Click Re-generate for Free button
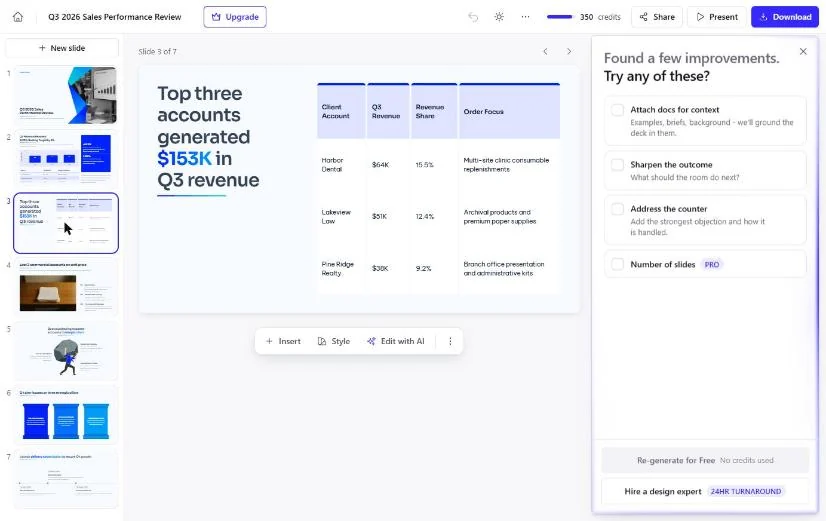The height and width of the screenshot is (521, 826). [x=705, y=460]
